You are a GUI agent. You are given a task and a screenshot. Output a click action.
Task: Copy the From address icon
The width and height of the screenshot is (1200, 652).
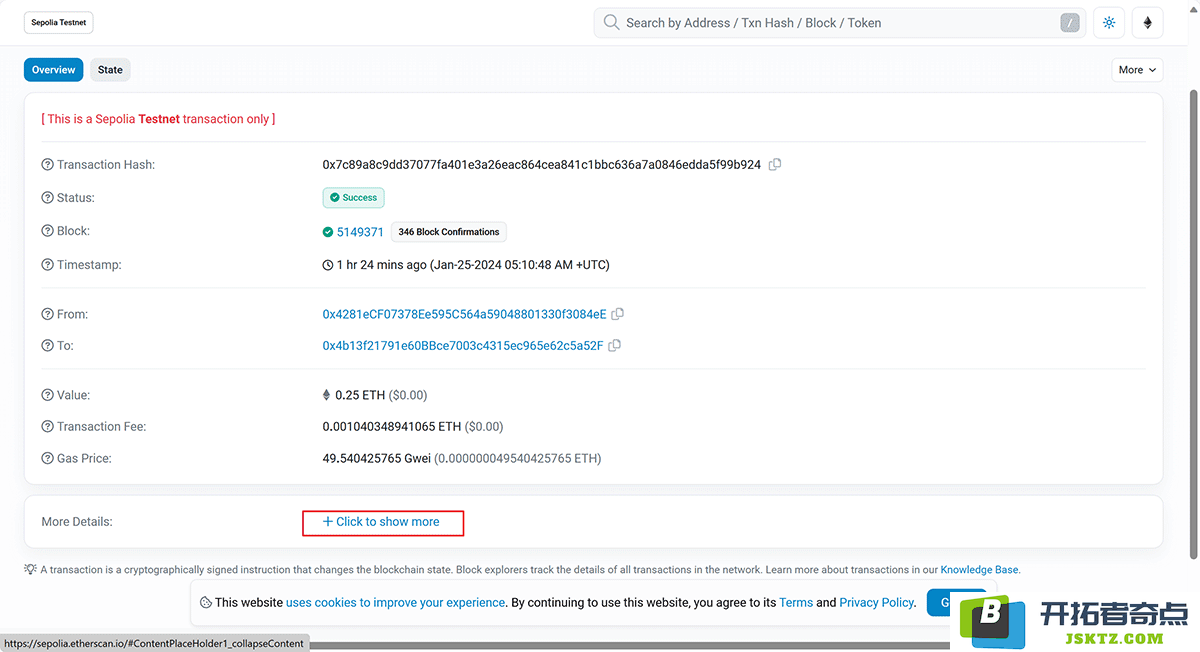(618, 314)
